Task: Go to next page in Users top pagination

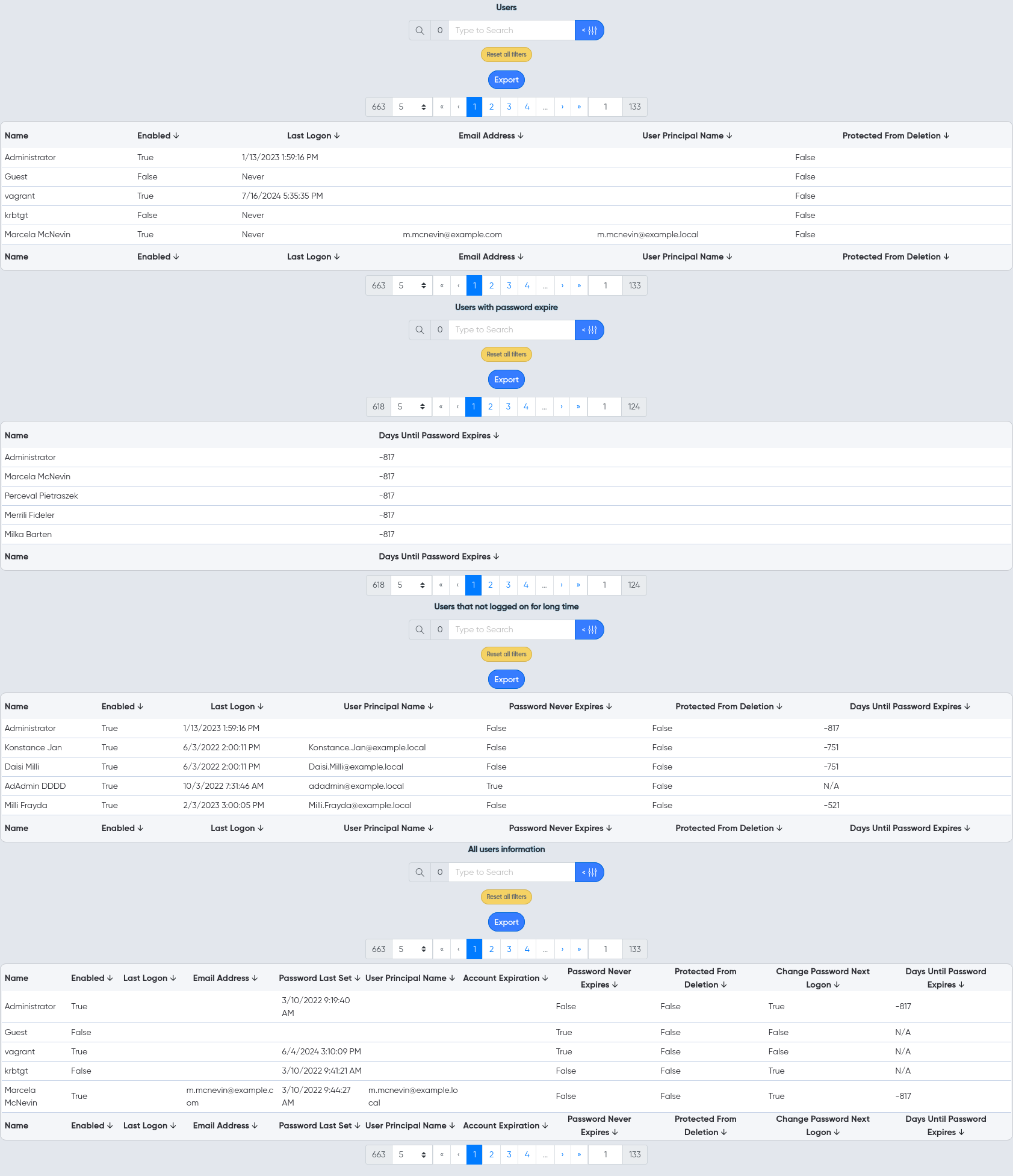Action: click(562, 107)
